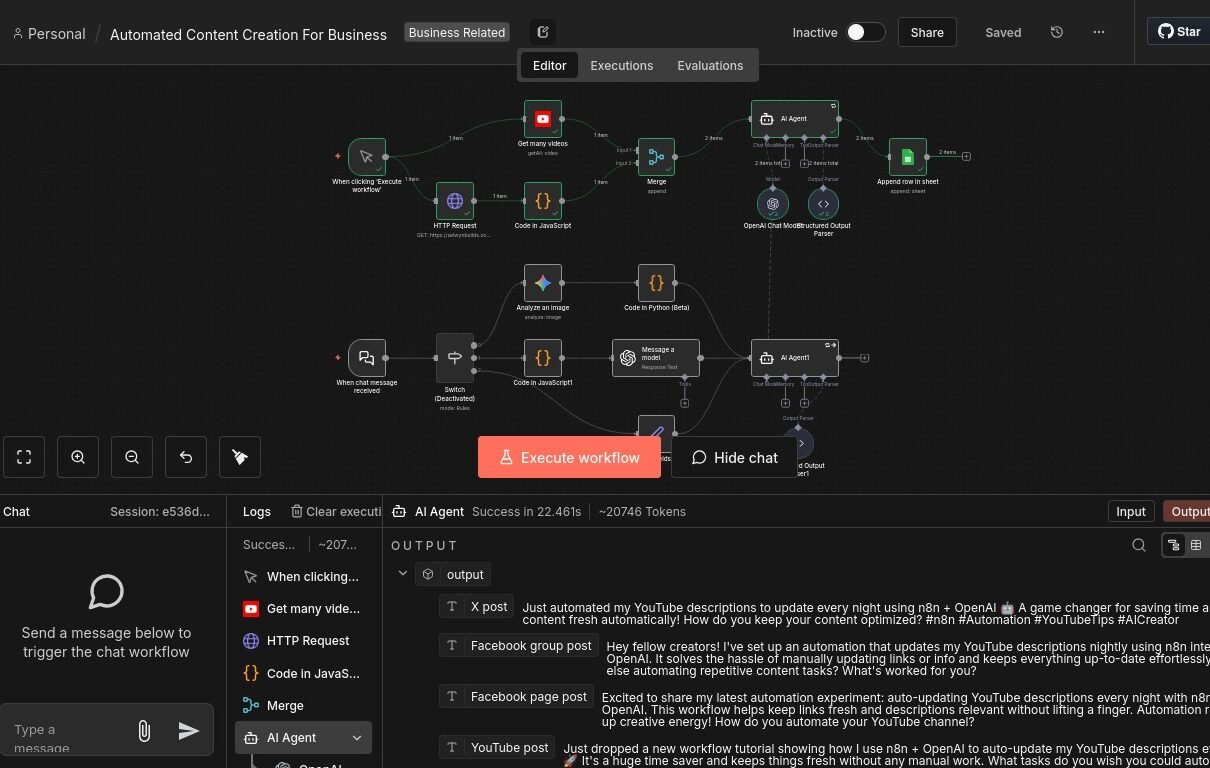Open workflow history clock icon
This screenshot has width=1210, height=768.
pos(1057,32)
